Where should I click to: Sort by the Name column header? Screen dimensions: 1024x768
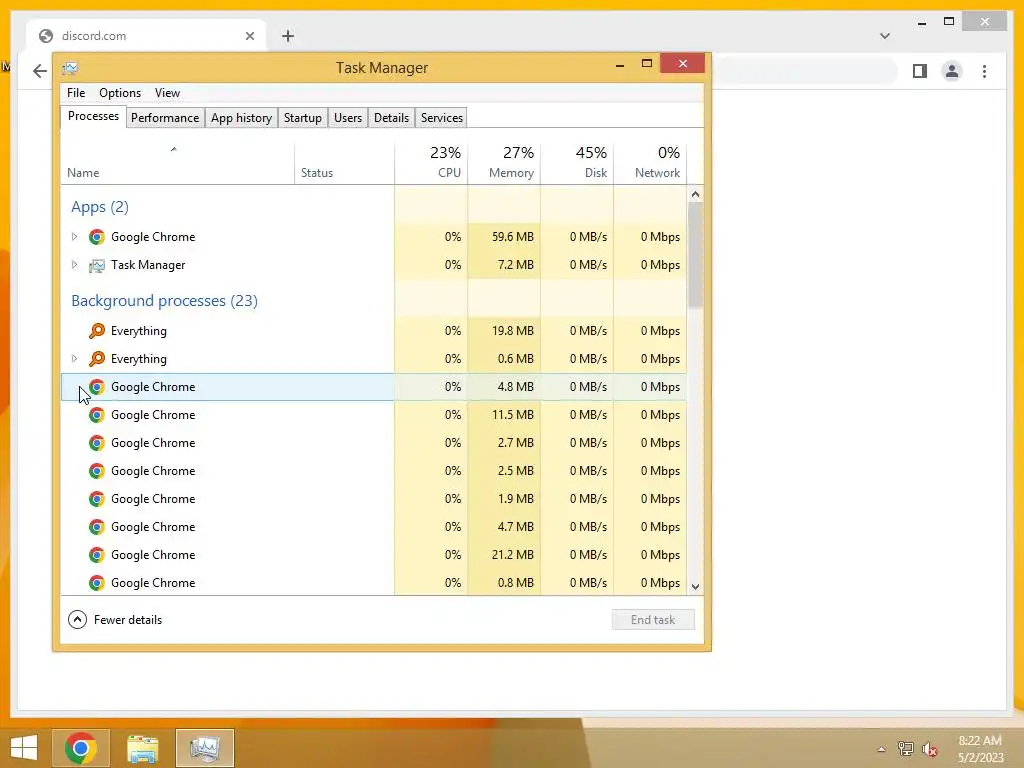pos(177,163)
